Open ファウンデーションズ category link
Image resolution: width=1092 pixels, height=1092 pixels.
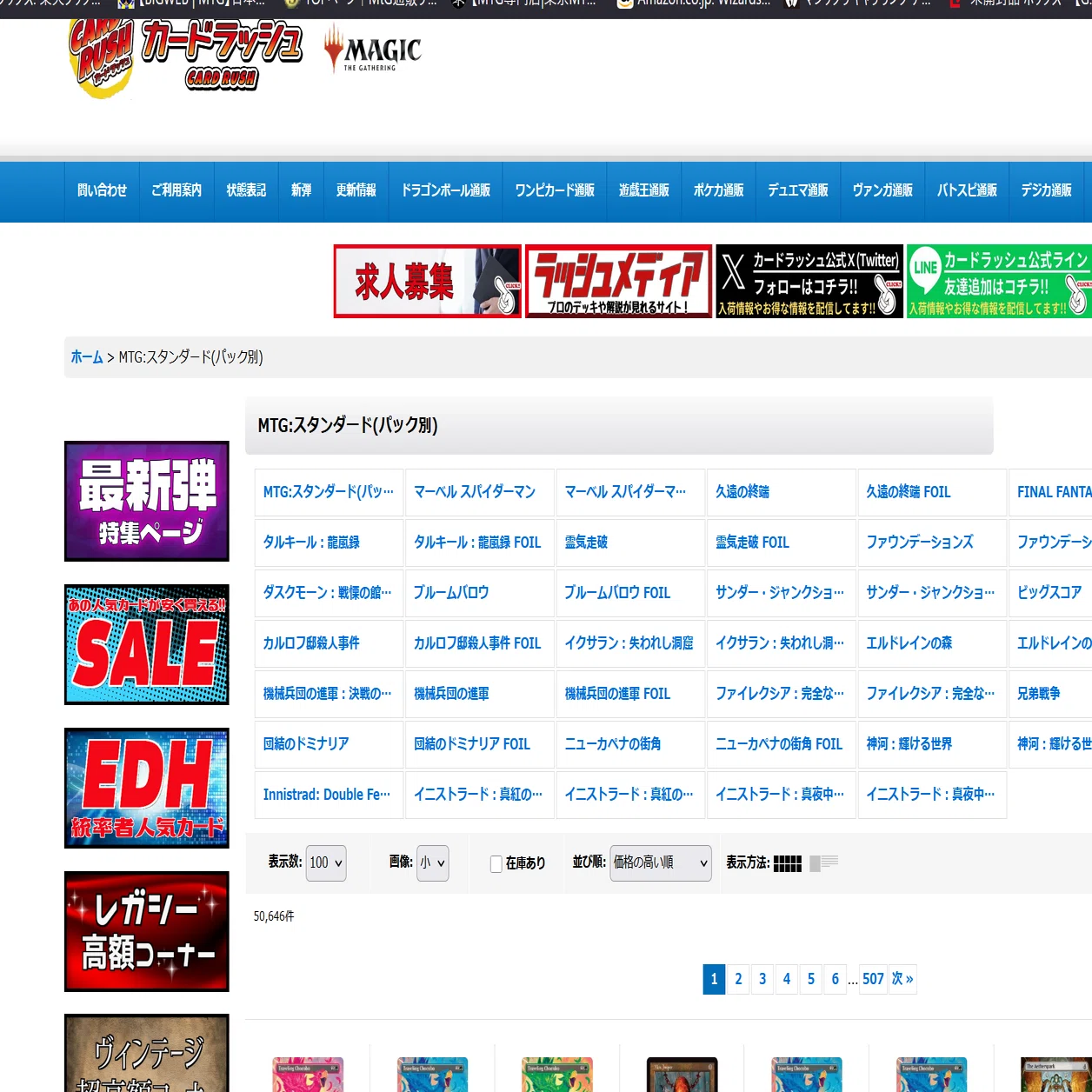931,543
